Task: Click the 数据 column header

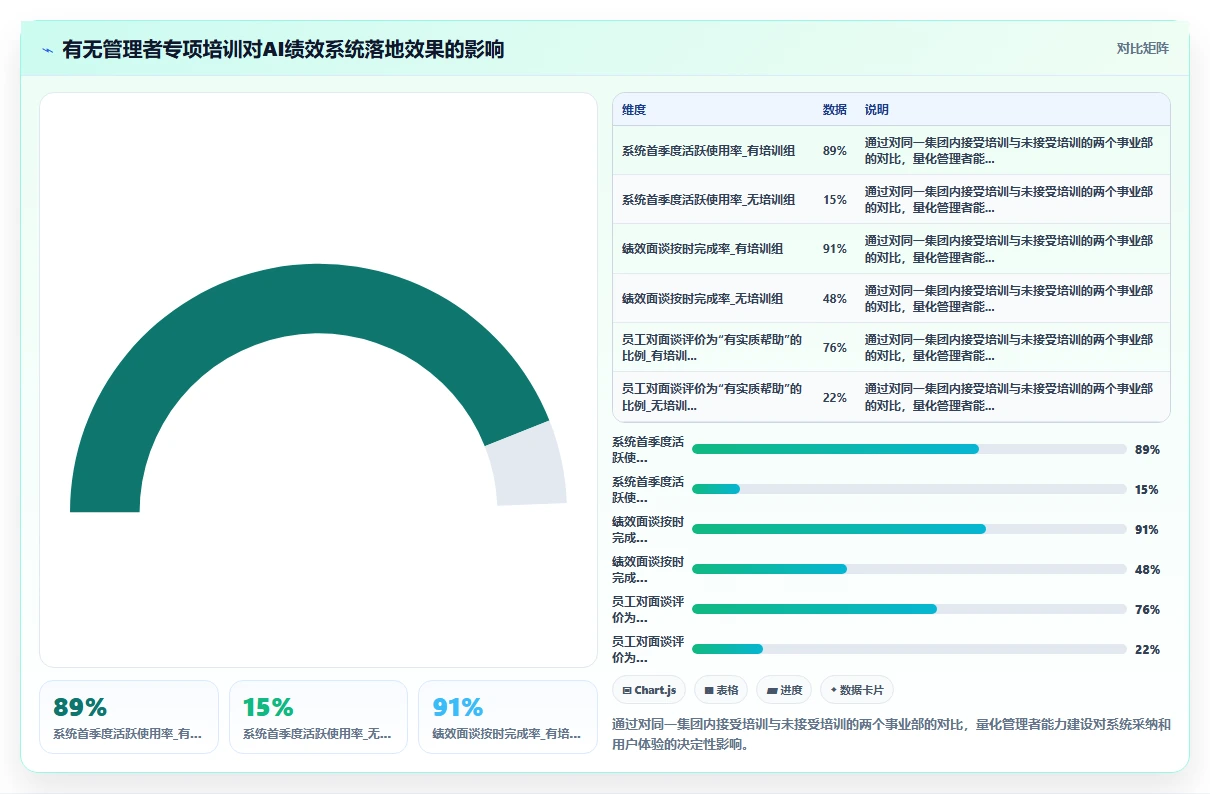Action: click(835, 110)
